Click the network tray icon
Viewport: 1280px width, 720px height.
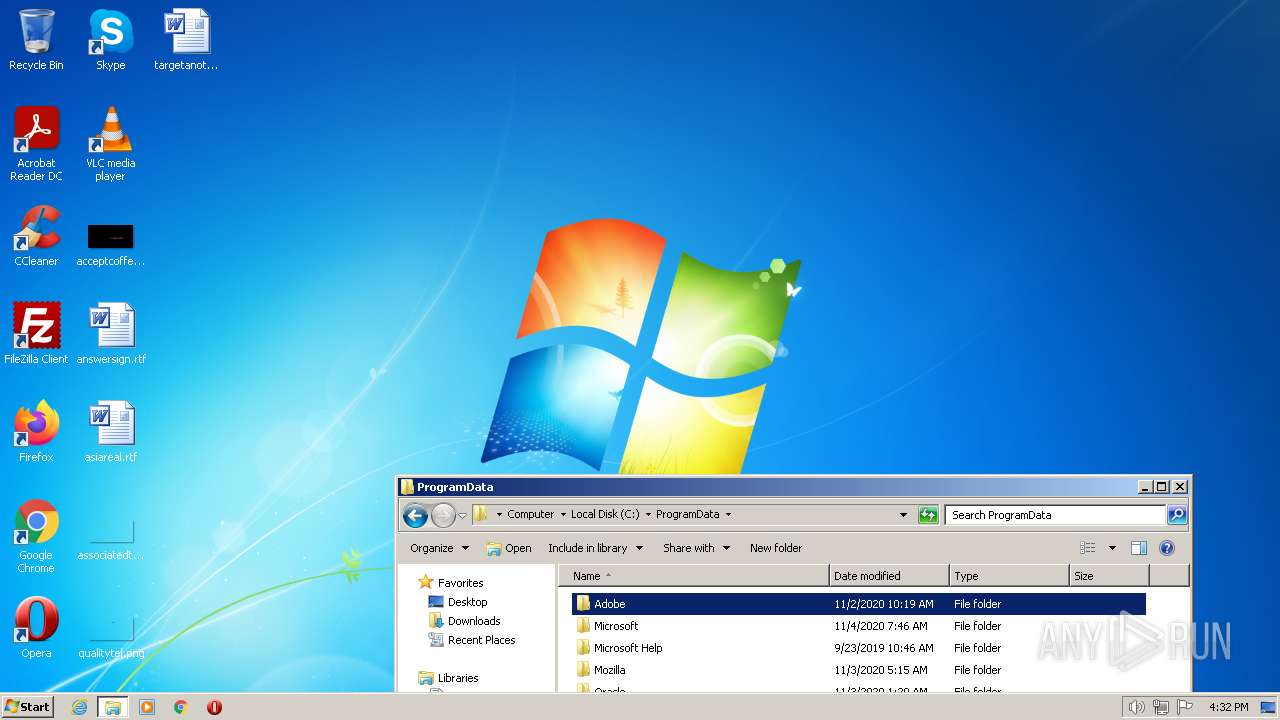(1161, 707)
